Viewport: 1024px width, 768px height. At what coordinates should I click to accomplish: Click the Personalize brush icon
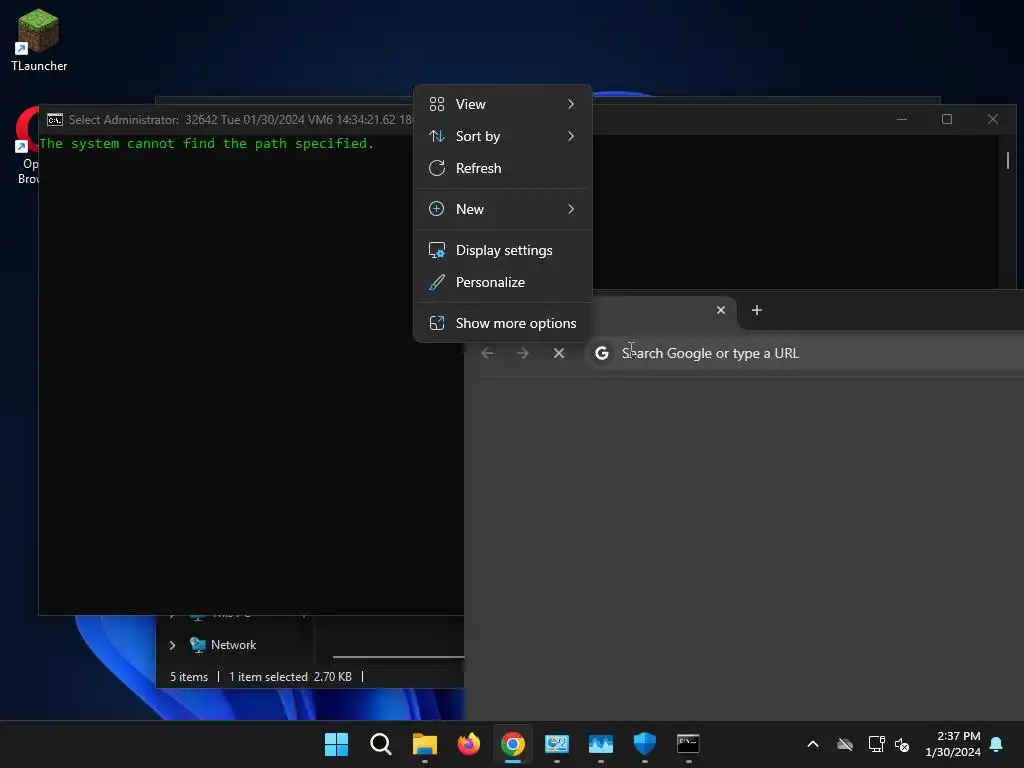pos(437,283)
